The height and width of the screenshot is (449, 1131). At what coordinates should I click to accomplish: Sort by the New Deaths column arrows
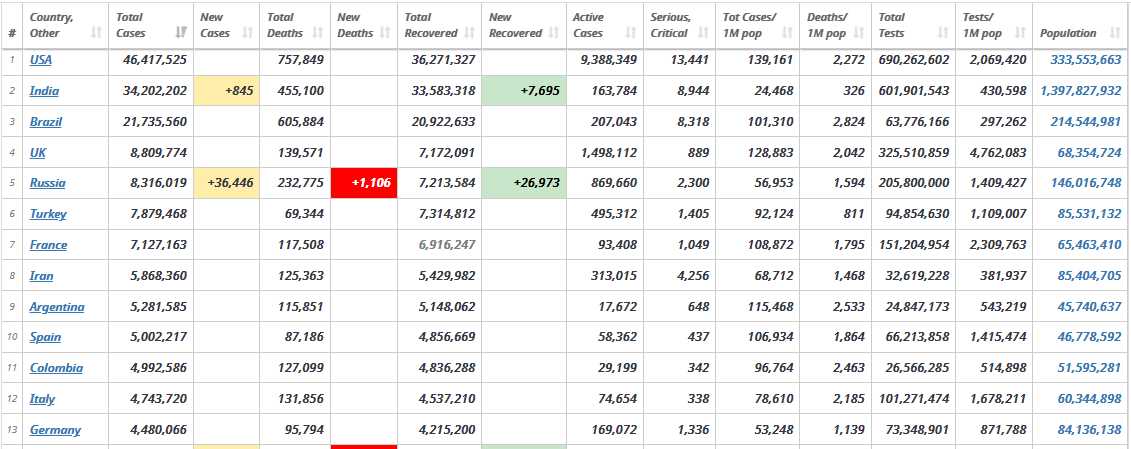click(x=385, y=33)
